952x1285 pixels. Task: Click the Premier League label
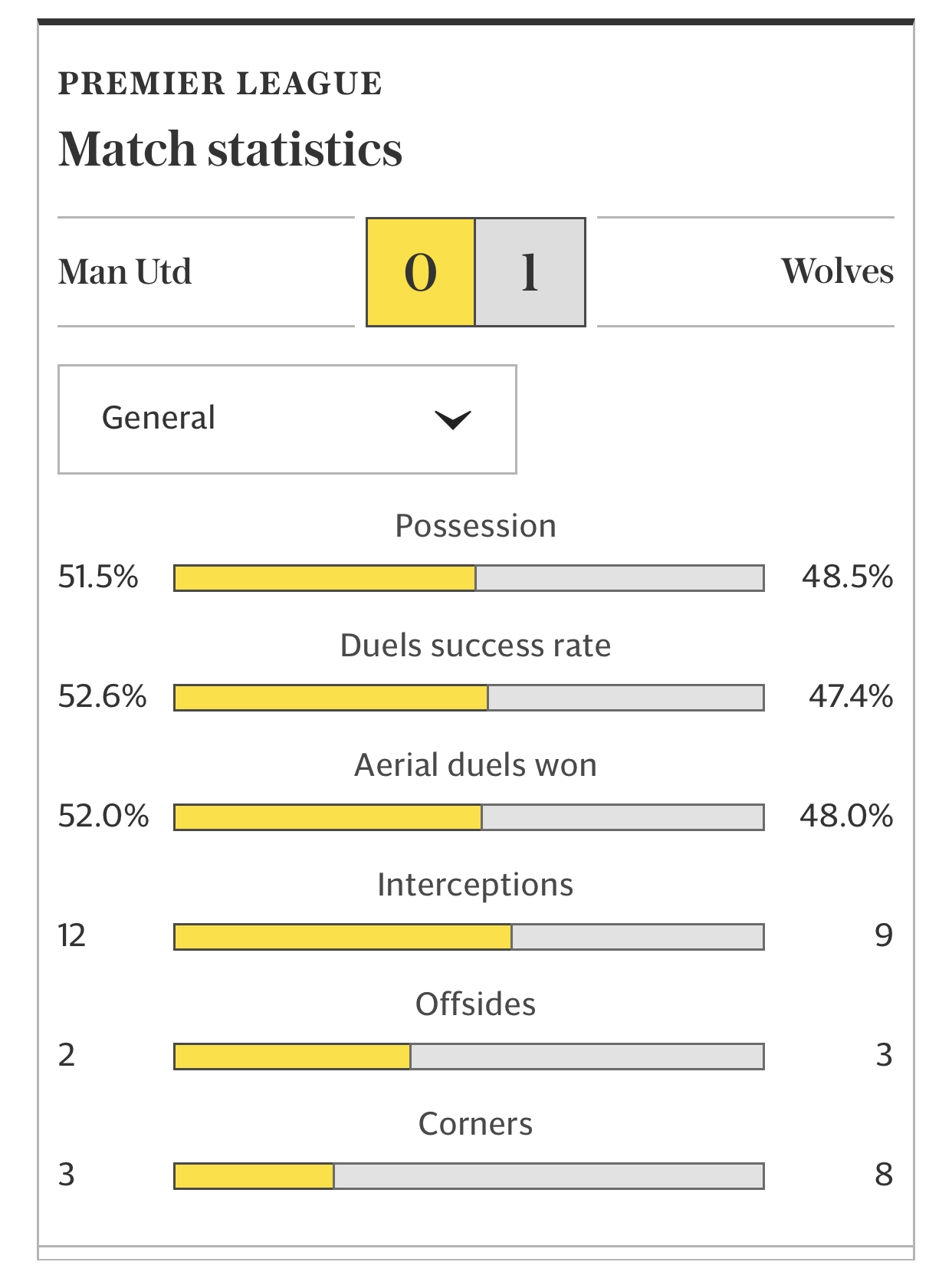[220, 84]
